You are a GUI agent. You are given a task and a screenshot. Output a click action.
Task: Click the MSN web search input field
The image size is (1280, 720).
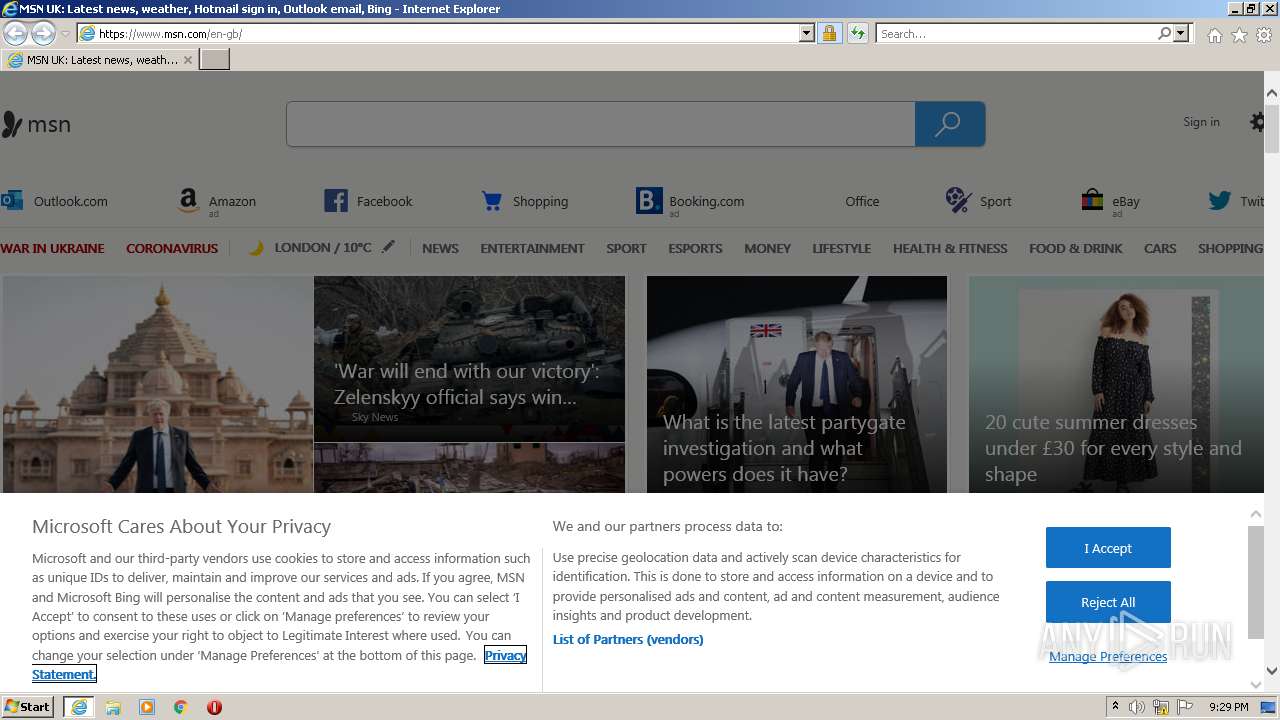click(x=600, y=124)
